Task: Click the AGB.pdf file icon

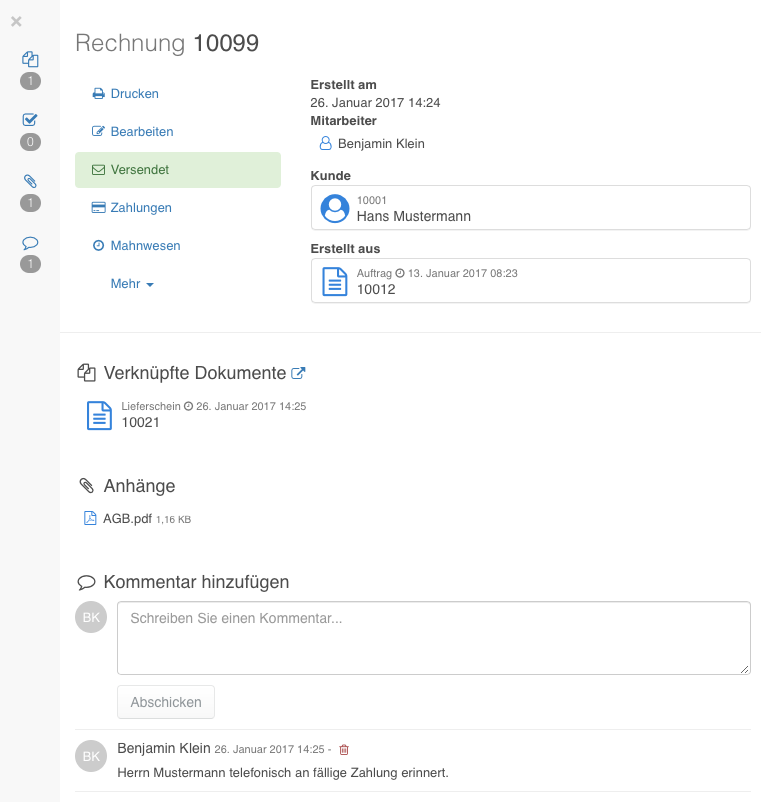Action: click(x=90, y=518)
